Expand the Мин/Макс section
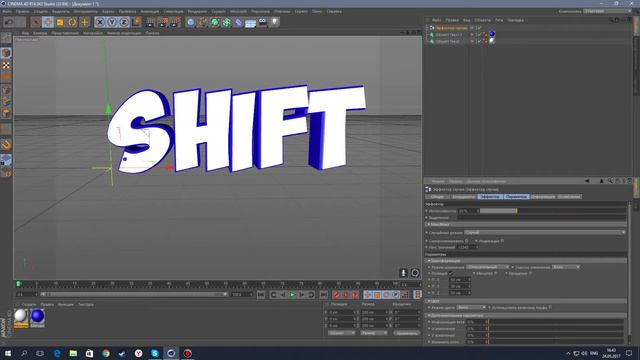This screenshot has height=360, width=640. click(527, 224)
